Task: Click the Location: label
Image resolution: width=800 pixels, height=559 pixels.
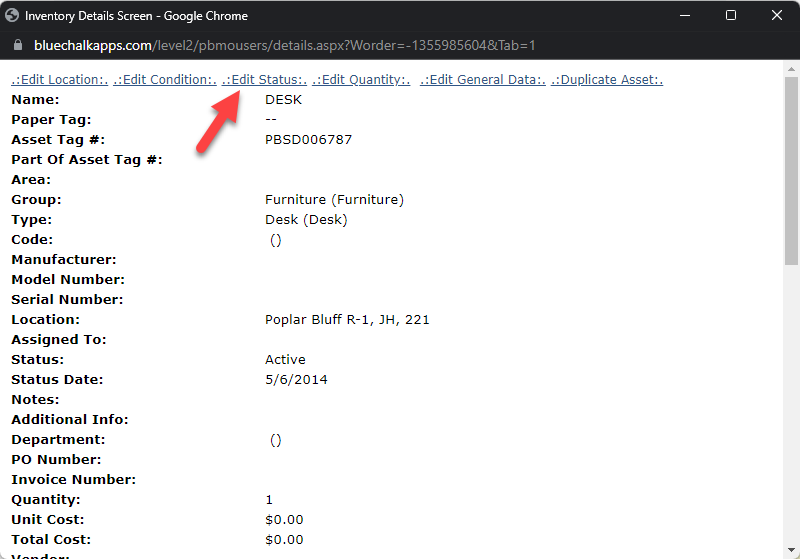Action: tap(45, 320)
